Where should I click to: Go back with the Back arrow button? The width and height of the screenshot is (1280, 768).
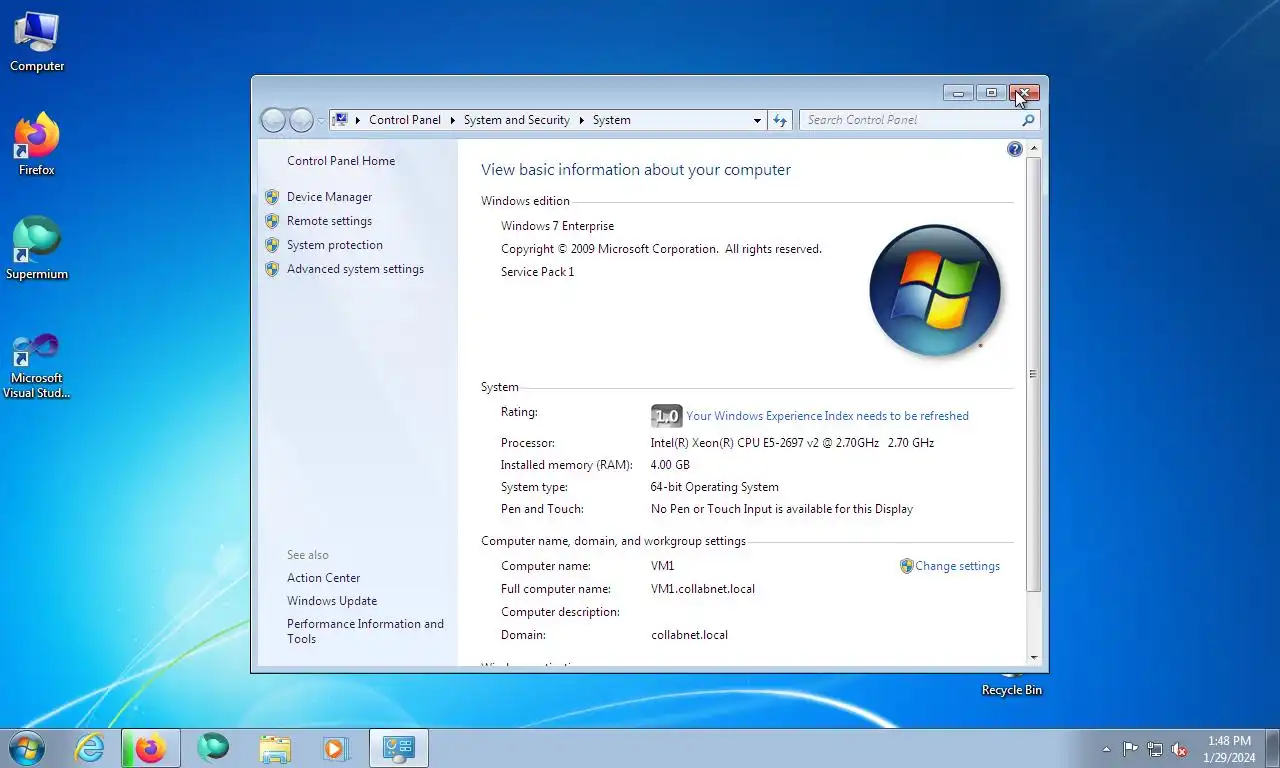pos(273,120)
